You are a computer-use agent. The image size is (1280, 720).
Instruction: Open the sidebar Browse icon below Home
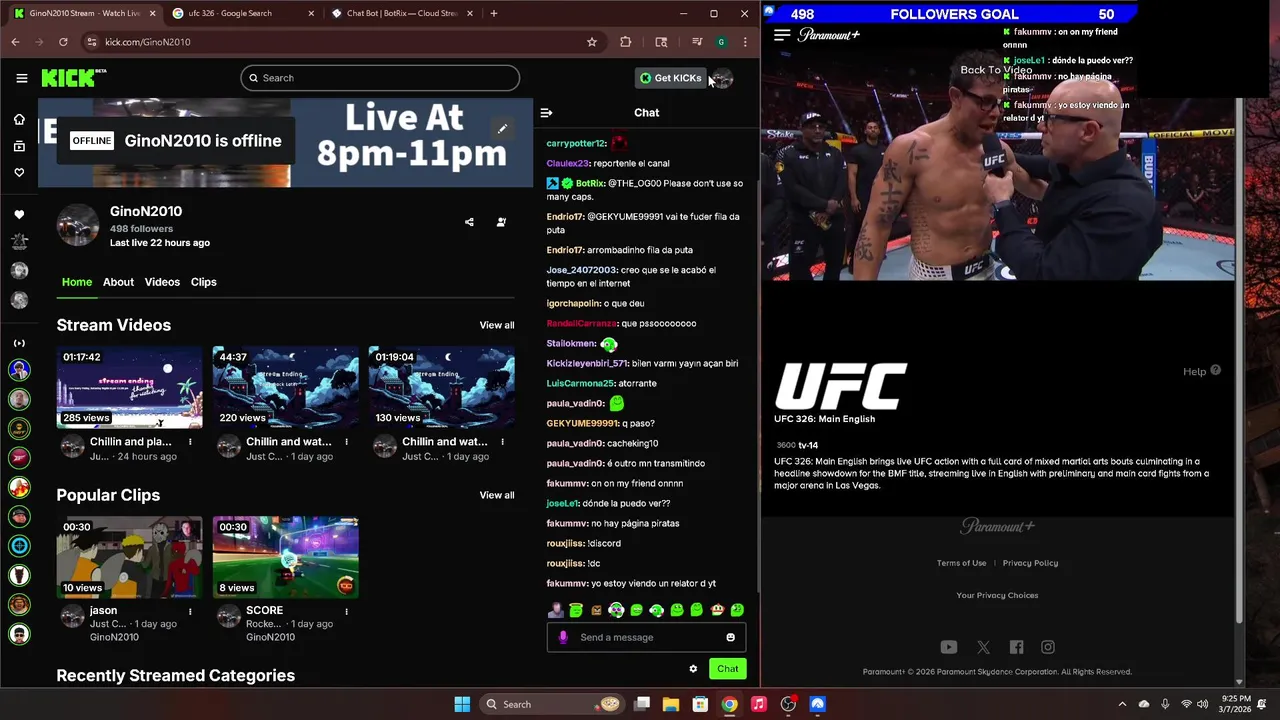point(19,146)
